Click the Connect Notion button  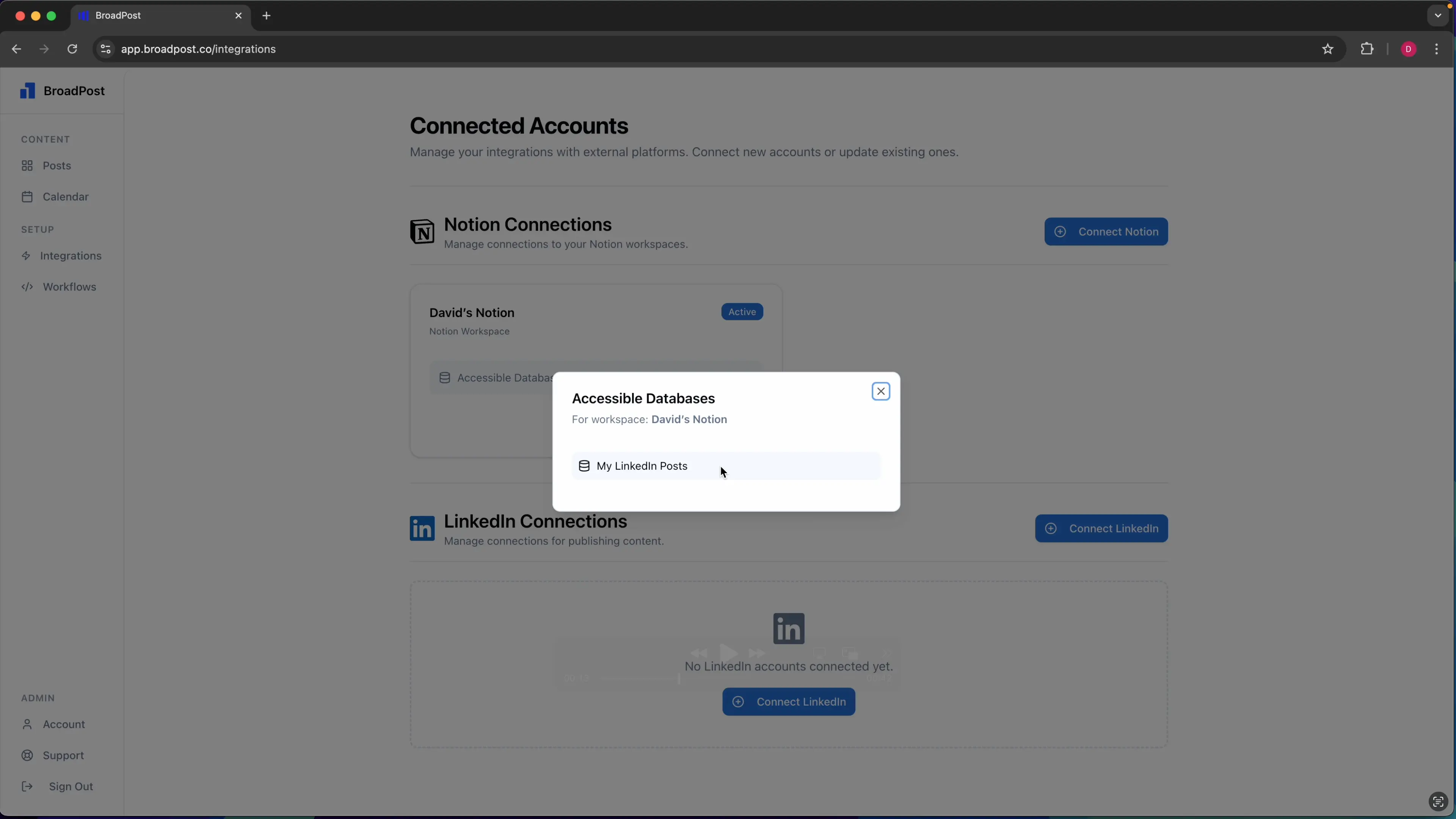(1106, 231)
